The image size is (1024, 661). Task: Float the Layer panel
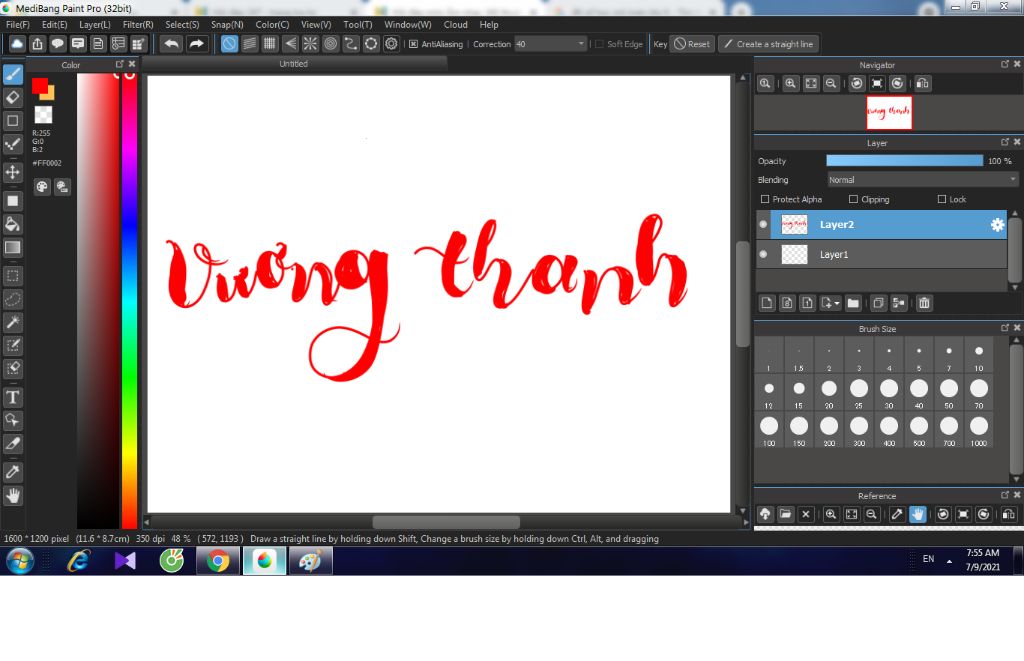click(x=1004, y=142)
